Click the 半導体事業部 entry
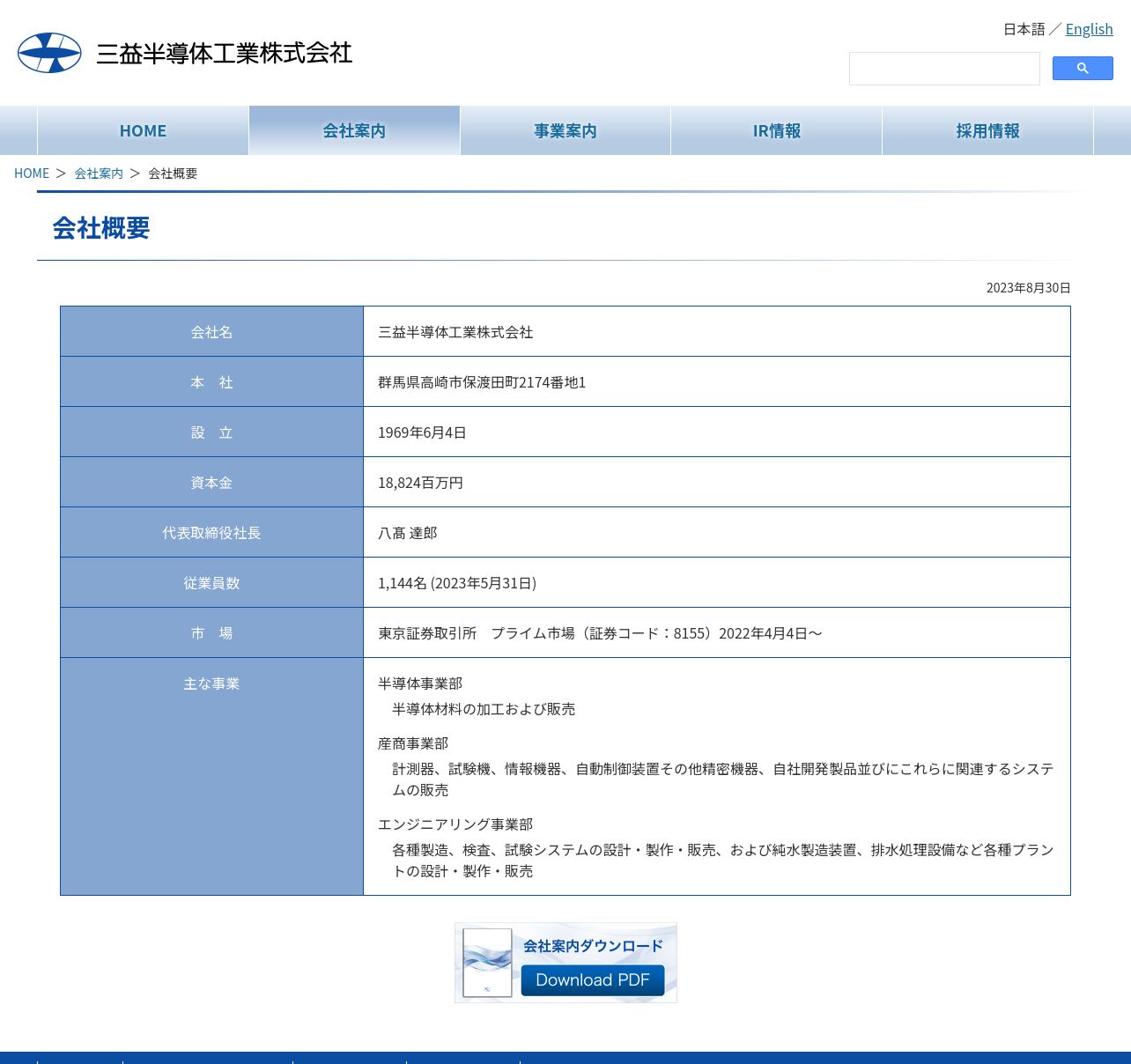The height and width of the screenshot is (1064, 1131). (x=420, y=683)
